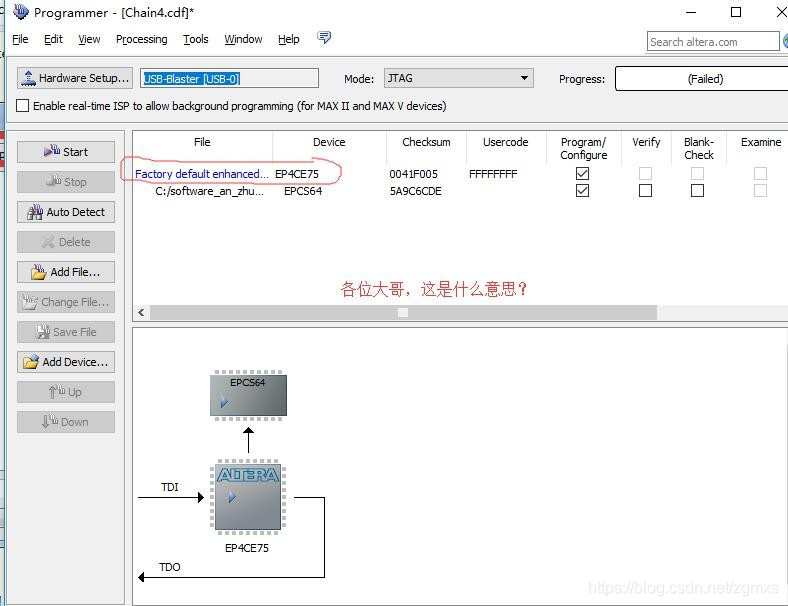Open the Add Device dialog
Image resolution: width=788 pixels, height=606 pixels.
click(66, 362)
